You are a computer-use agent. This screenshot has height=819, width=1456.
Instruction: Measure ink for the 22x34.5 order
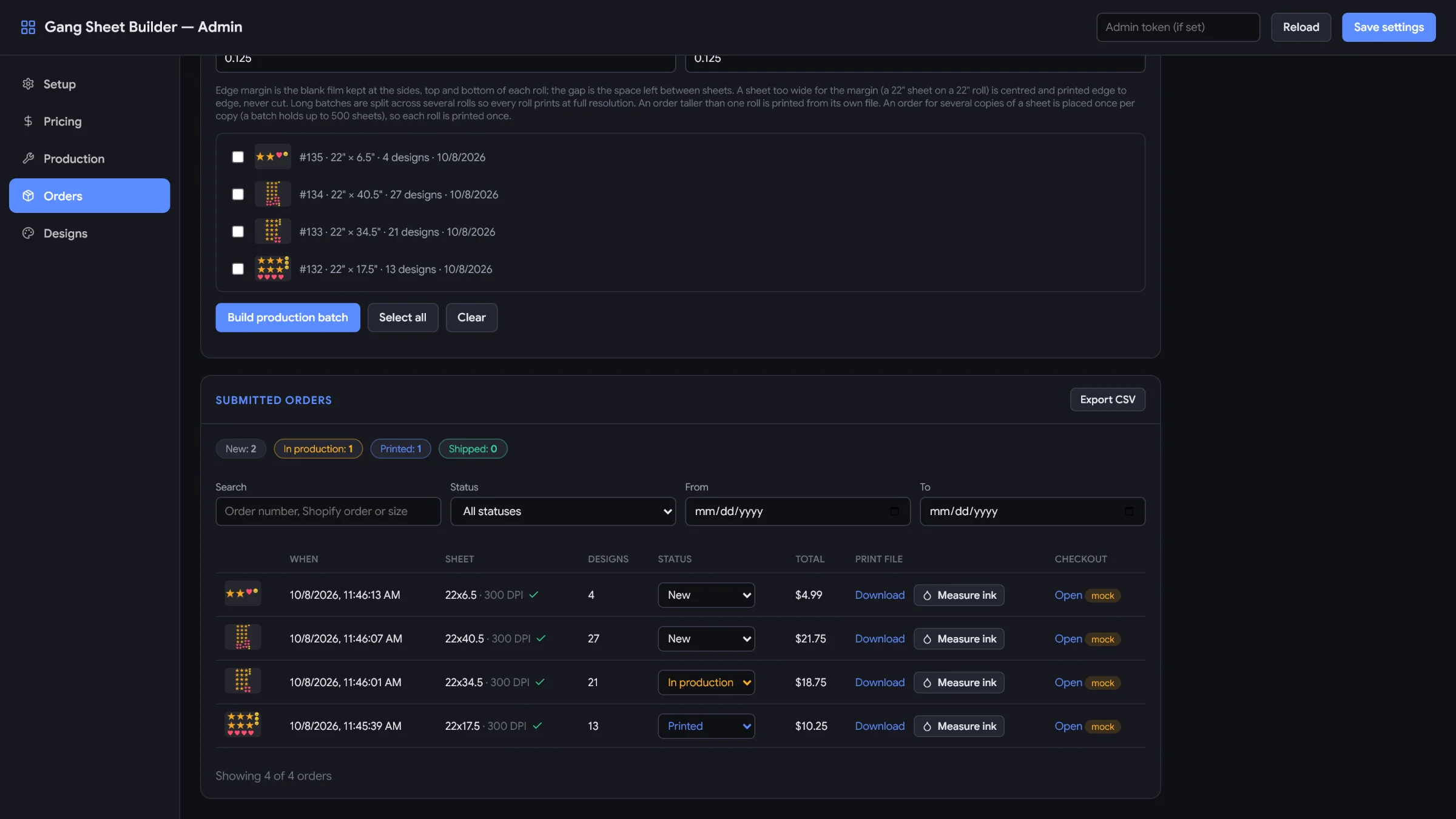pyautogui.click(x=959, y=682)
